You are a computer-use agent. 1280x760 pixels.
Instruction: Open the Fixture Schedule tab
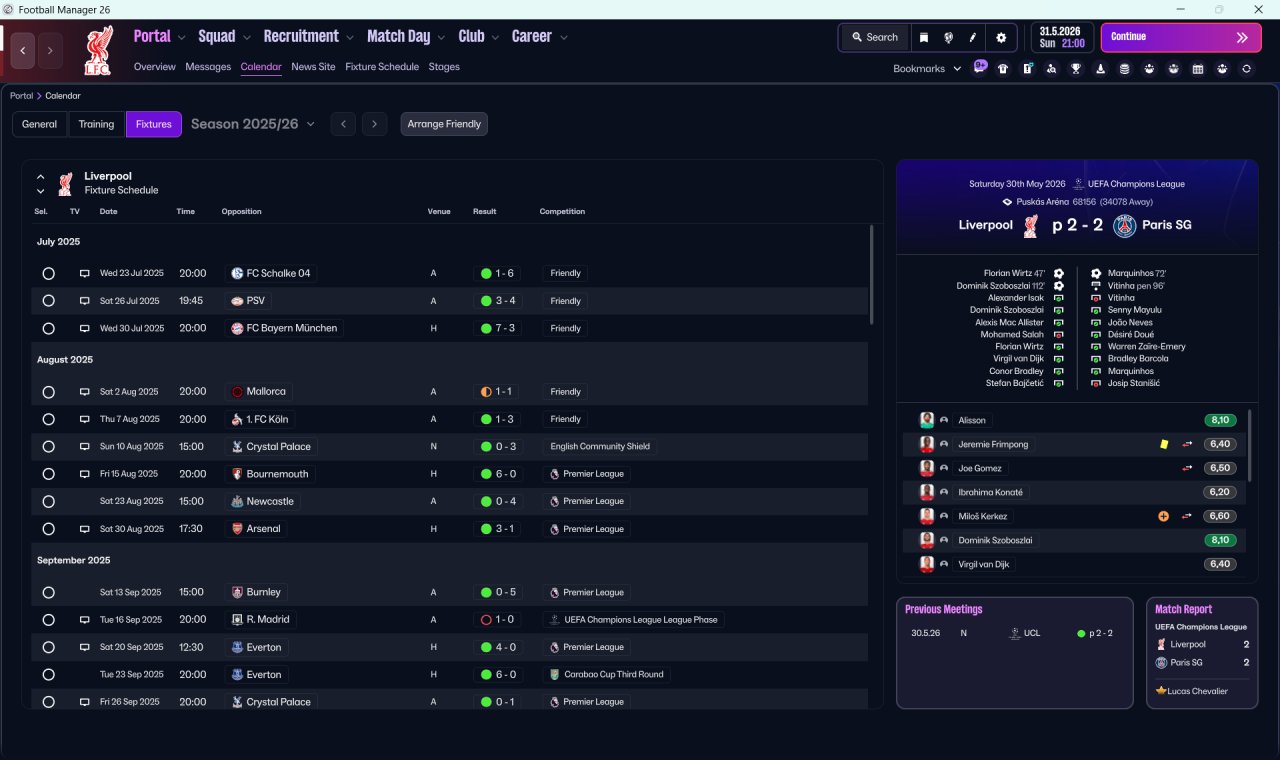click(382, 67)
